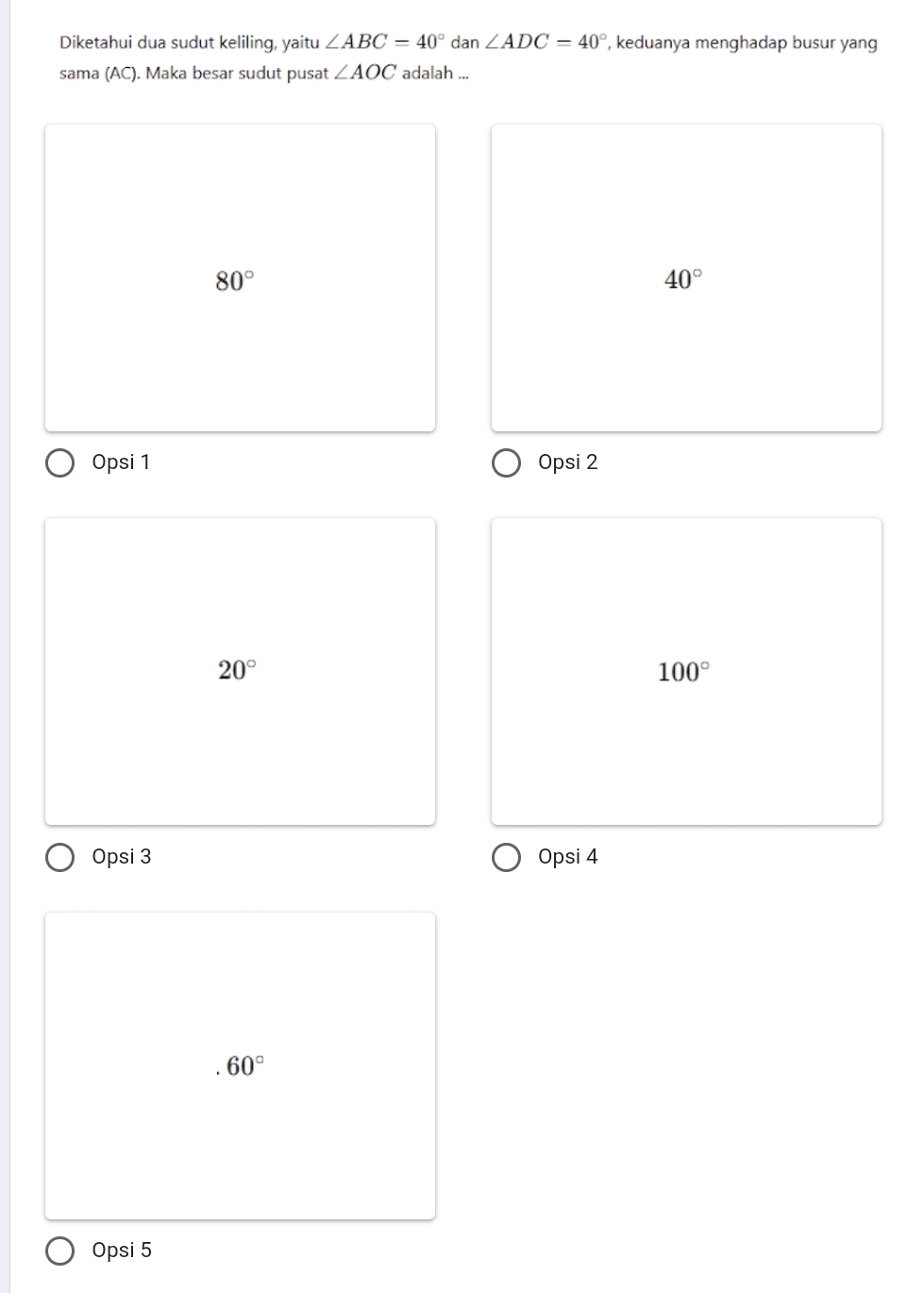
Task: Click the "Opsi 5" label text
Action: [122, 1251]
